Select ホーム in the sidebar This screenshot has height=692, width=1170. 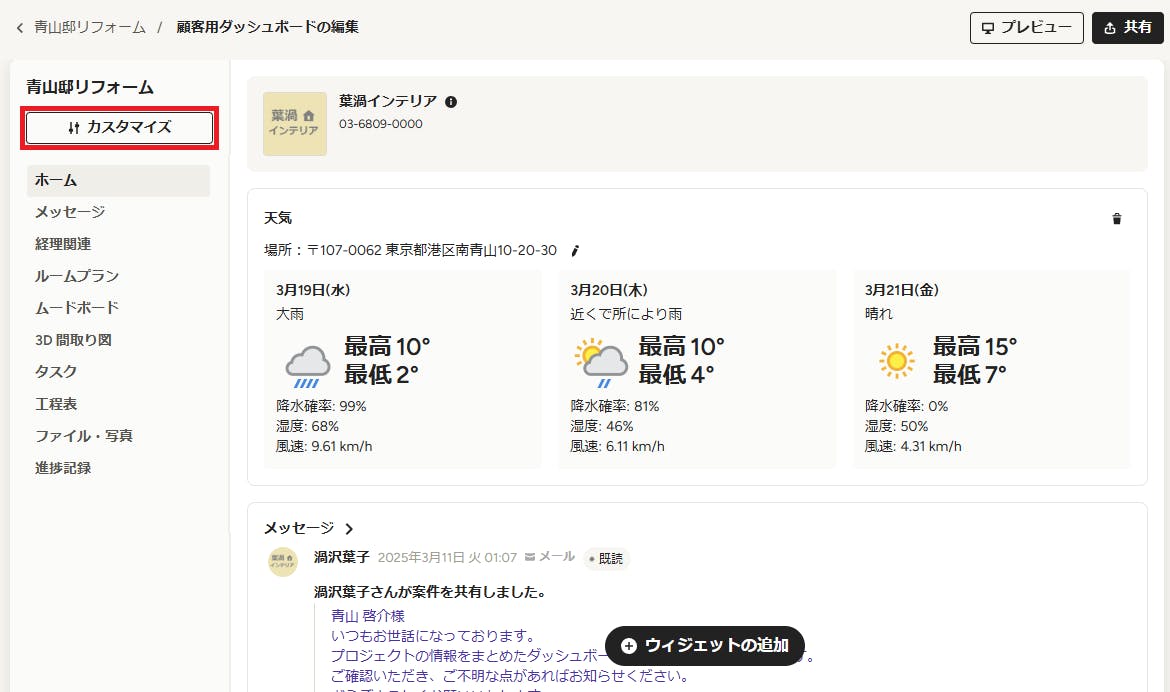pyautogui.click(x=119, y=181)
